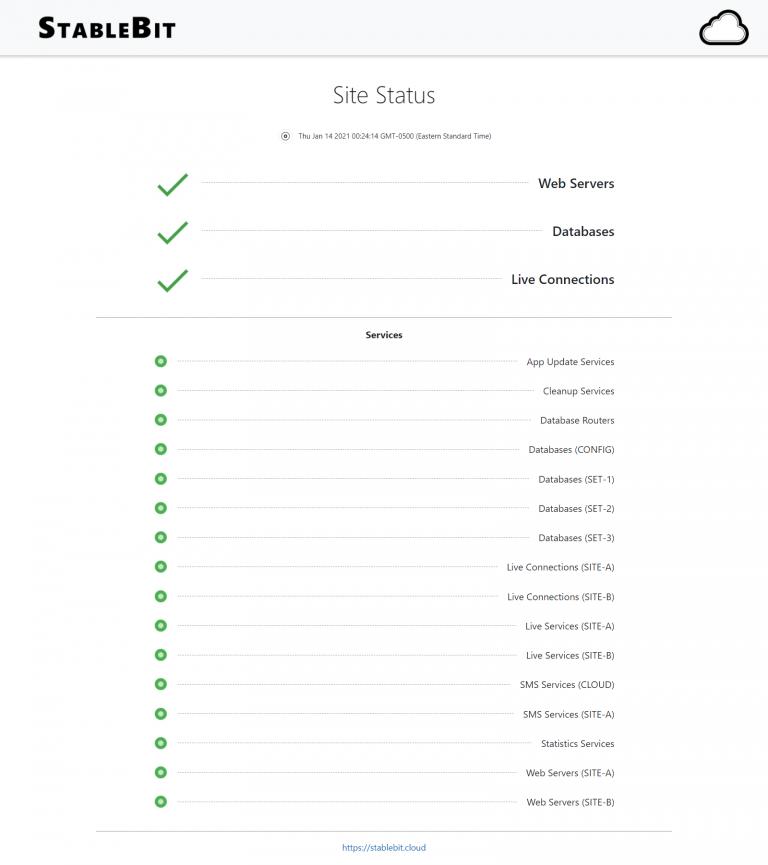This screenshot has height=865, width=768.
Task: Click the green checkmark beside Databases
Action: (x=172, y=232)
